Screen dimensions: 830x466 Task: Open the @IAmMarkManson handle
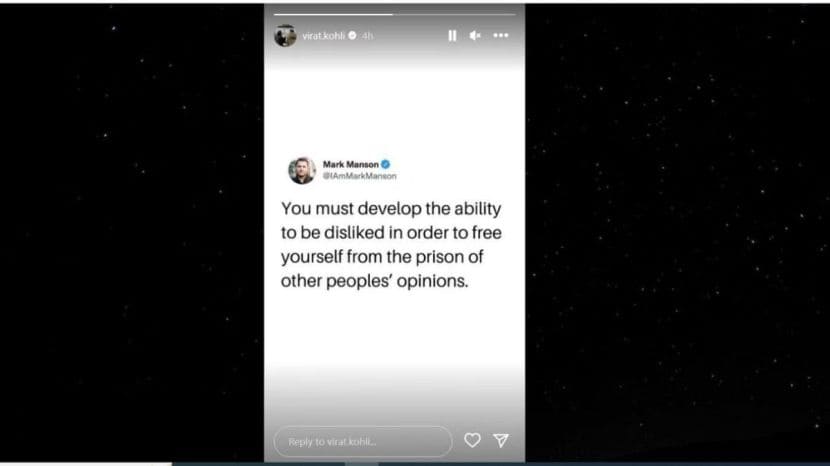(x=359, y=176)
